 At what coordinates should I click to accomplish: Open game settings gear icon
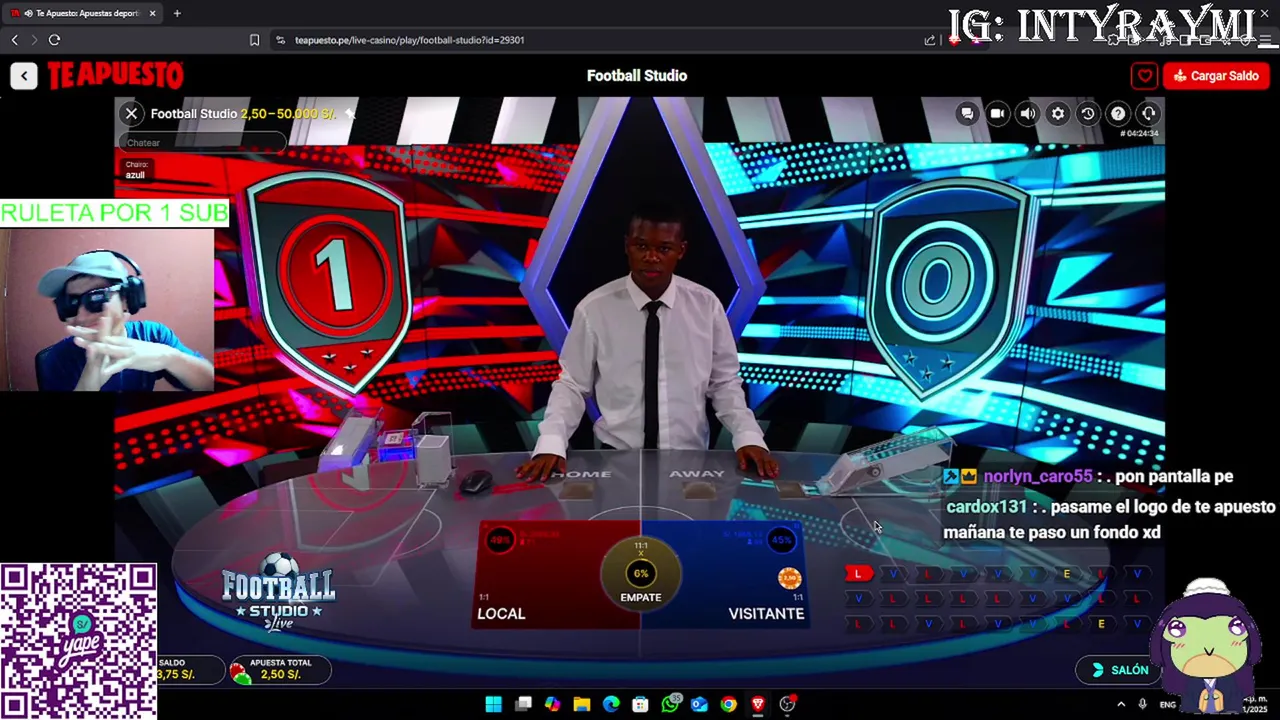click(x=1058, y=114)
